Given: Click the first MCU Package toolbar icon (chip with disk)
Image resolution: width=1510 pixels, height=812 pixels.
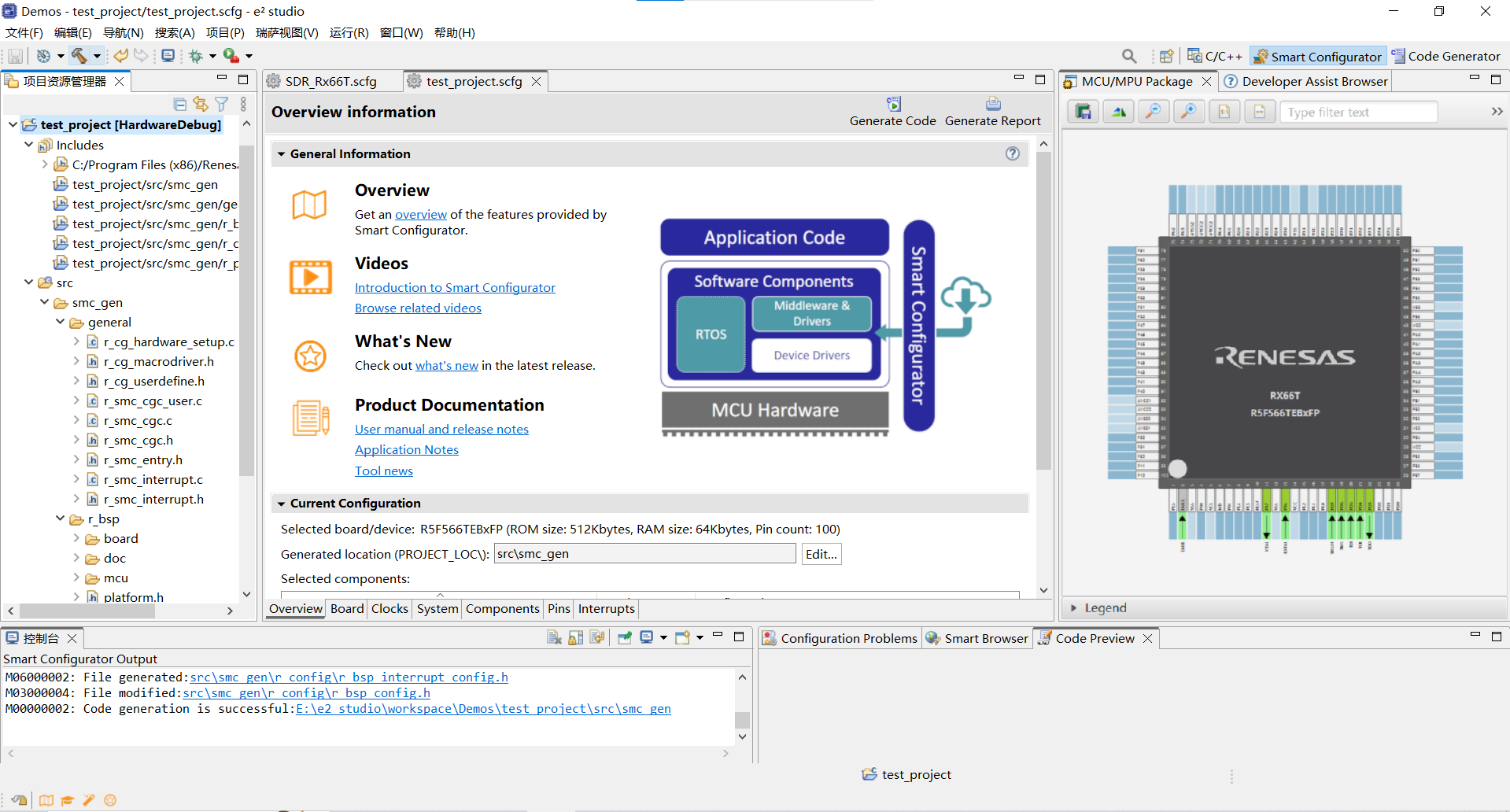Looking at the screenshot, I should (1084, 112).
